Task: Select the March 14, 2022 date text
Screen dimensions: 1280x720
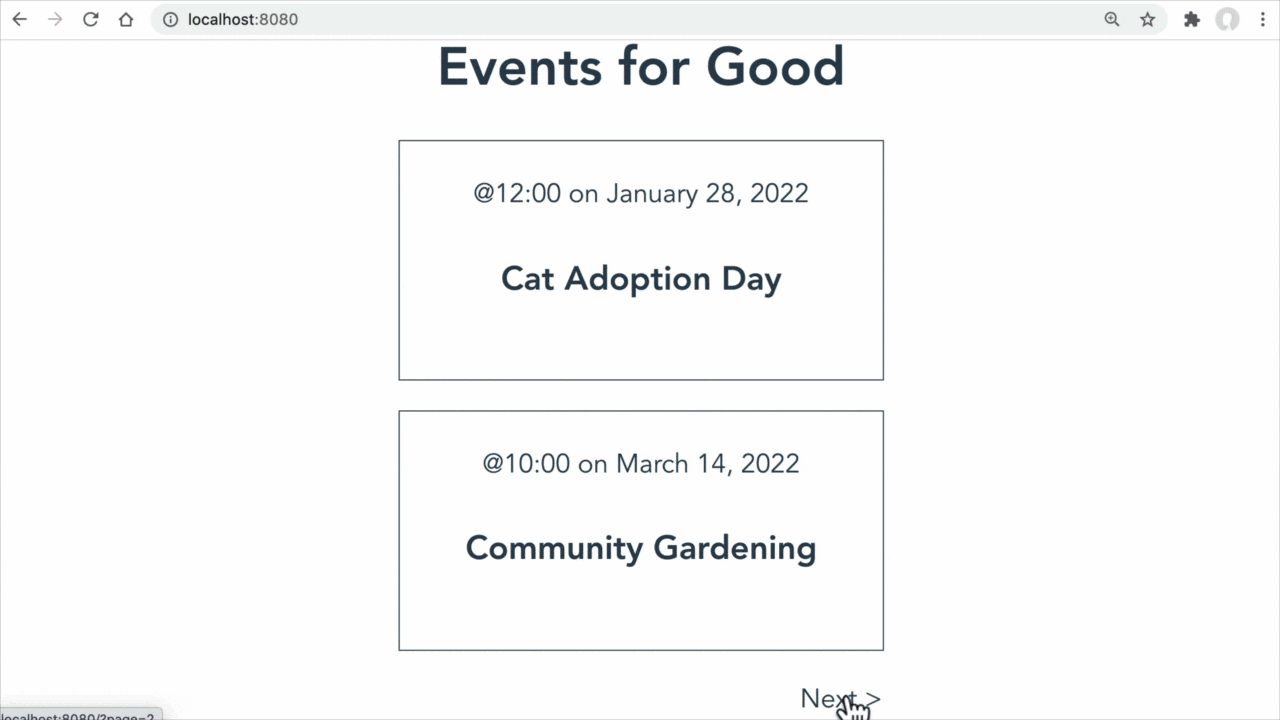Action: tap(708, 463)
